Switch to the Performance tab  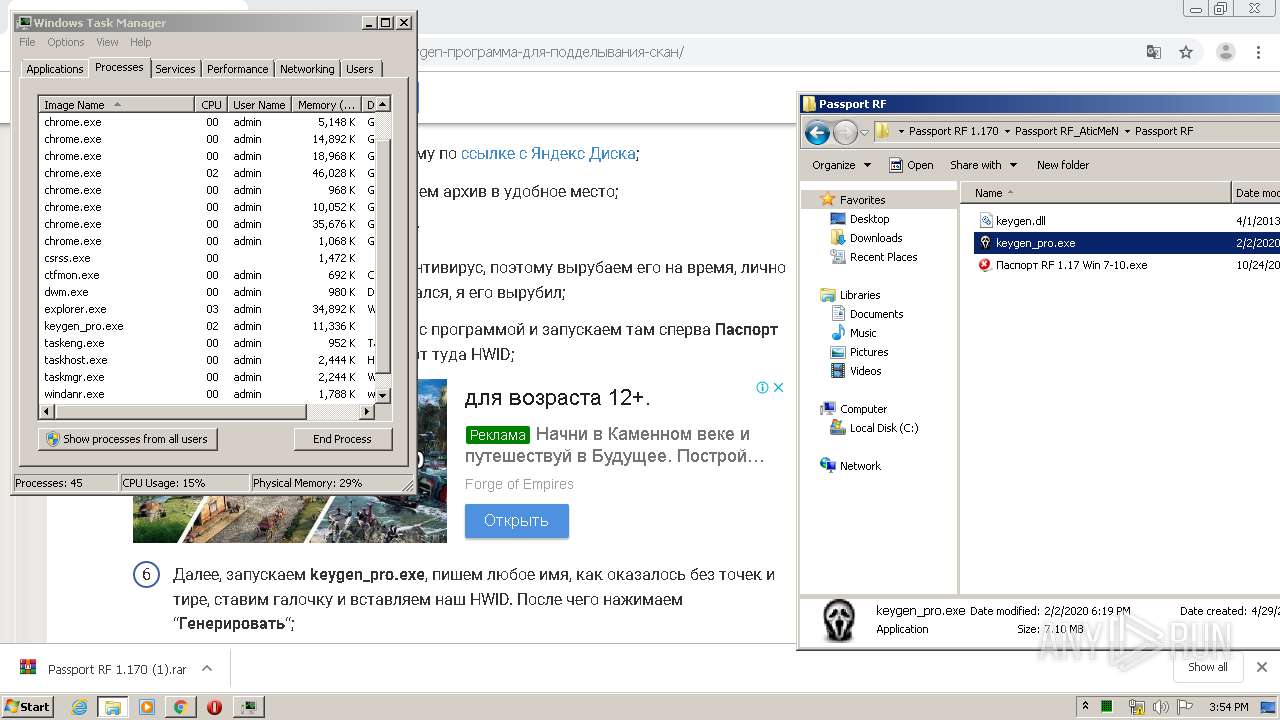237,69
